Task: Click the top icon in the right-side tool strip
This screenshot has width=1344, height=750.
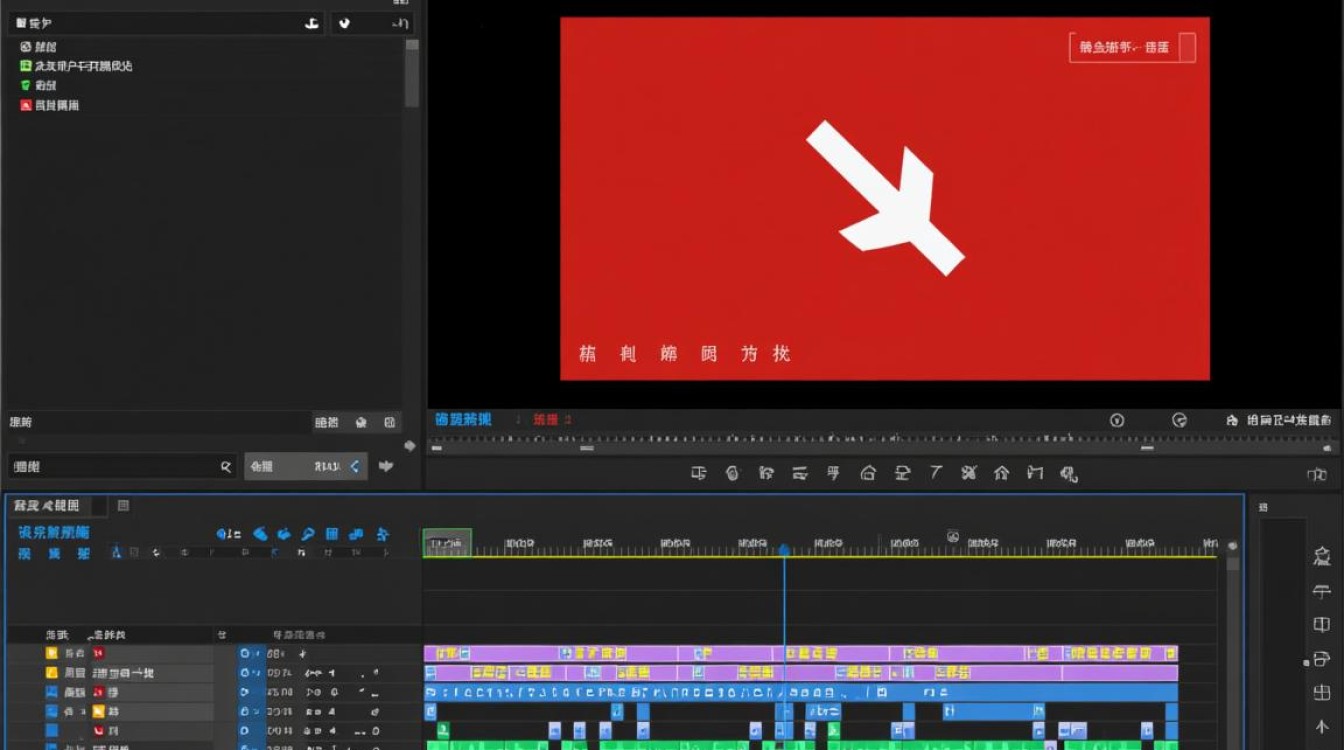Action: (1322, 556)
